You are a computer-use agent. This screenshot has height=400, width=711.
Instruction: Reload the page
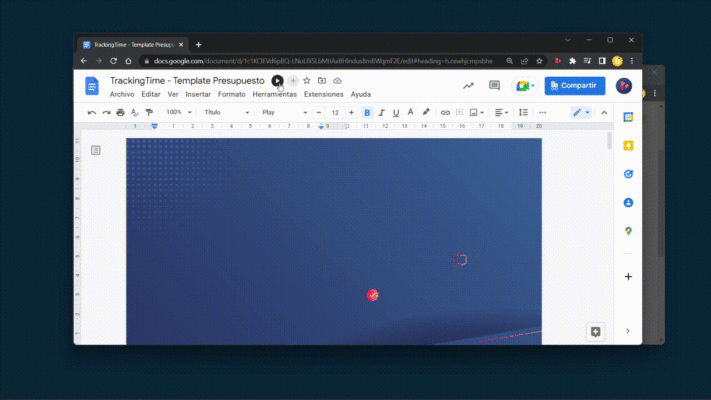coord(113,61)
